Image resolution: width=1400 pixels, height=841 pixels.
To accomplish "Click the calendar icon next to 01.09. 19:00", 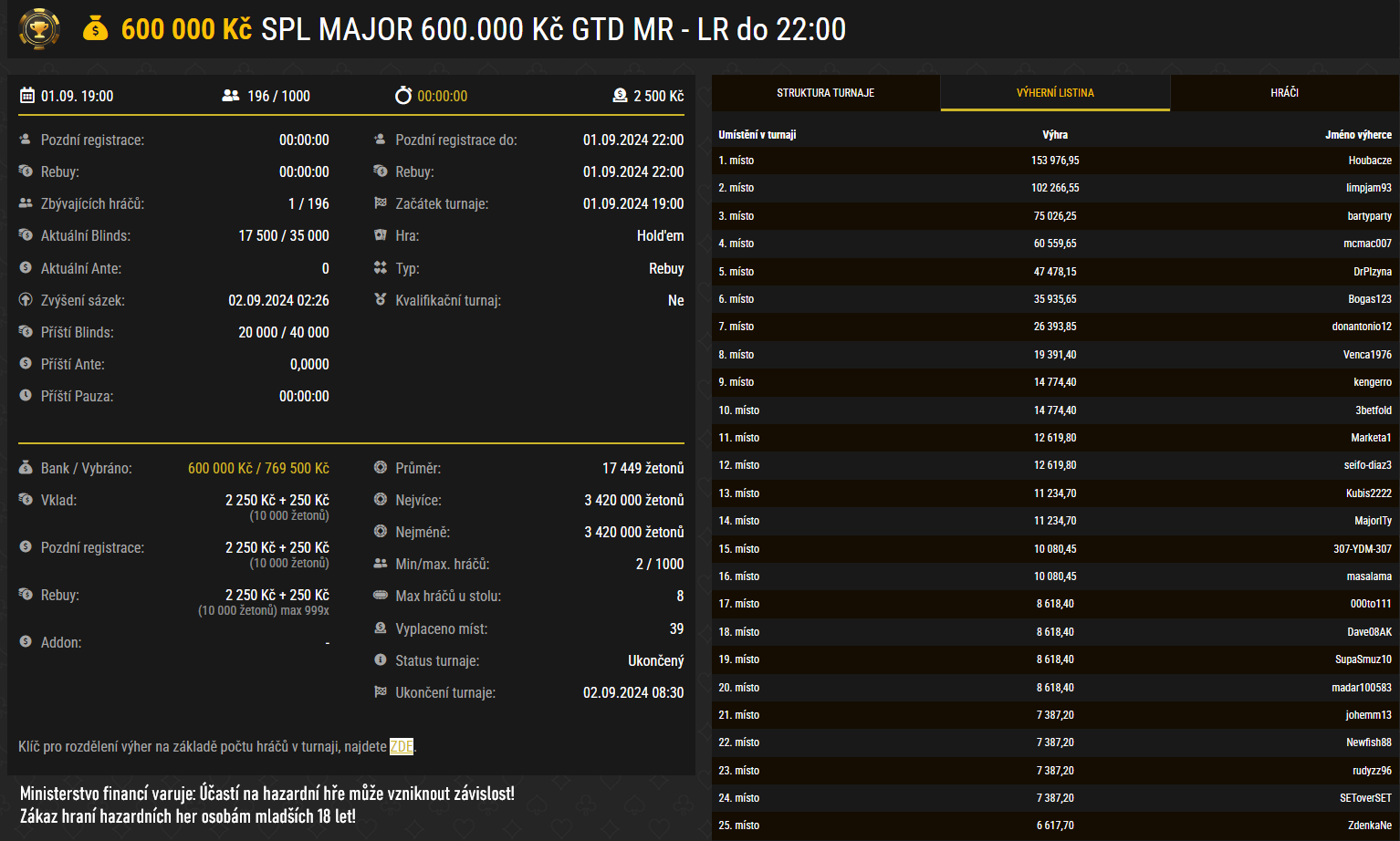I will (27, 96).
